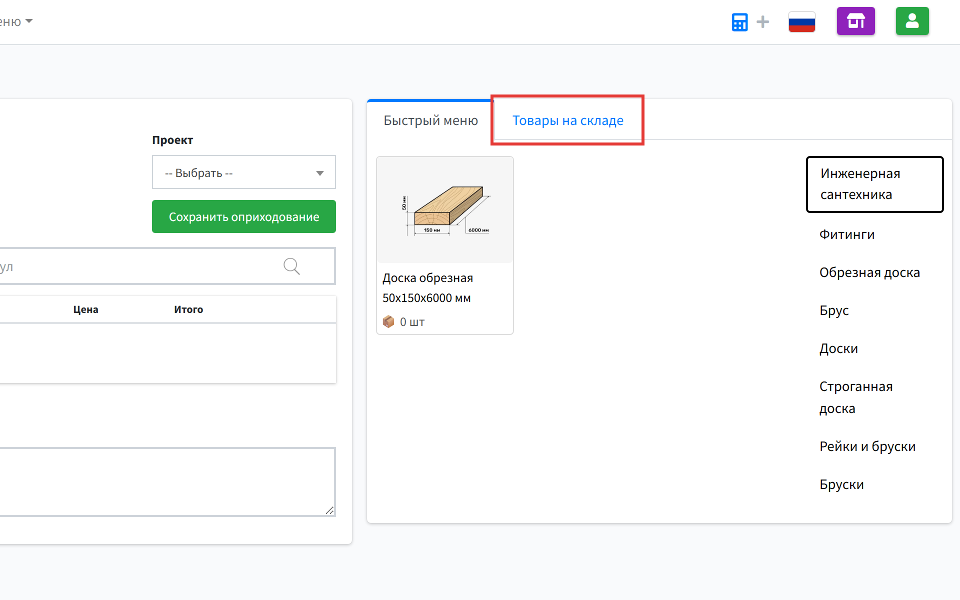Select Обрезная доска category
Screen dimensions: 960x600
coord(869,272)
